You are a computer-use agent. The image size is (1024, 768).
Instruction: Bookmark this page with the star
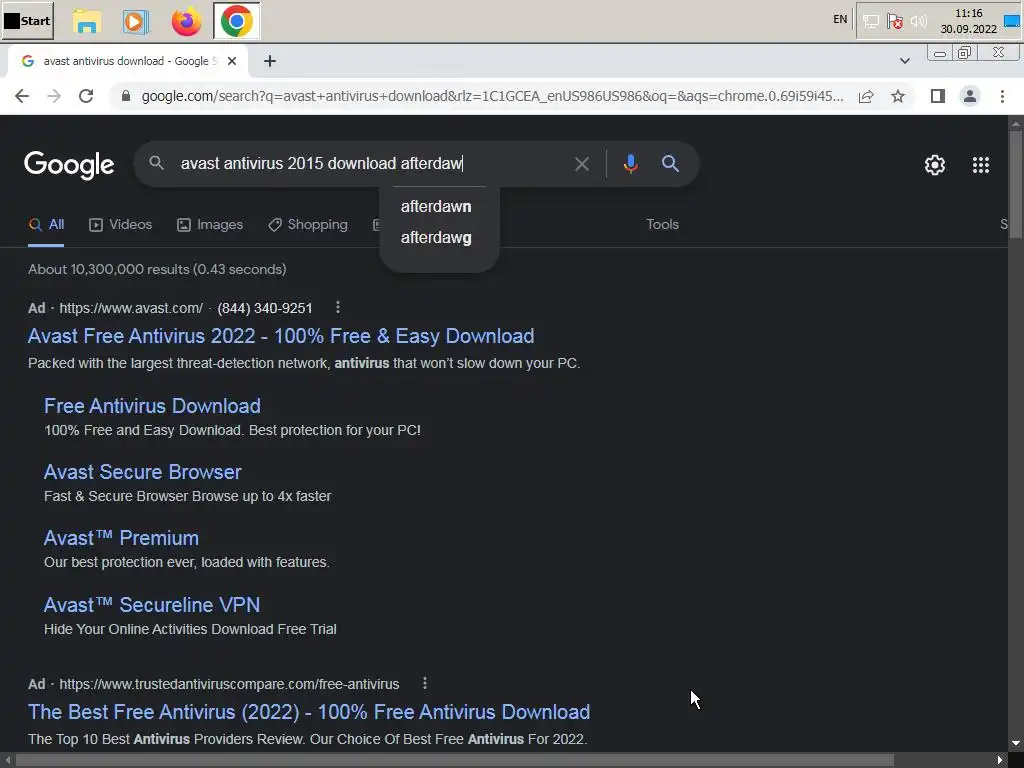(x=898, y=97)
